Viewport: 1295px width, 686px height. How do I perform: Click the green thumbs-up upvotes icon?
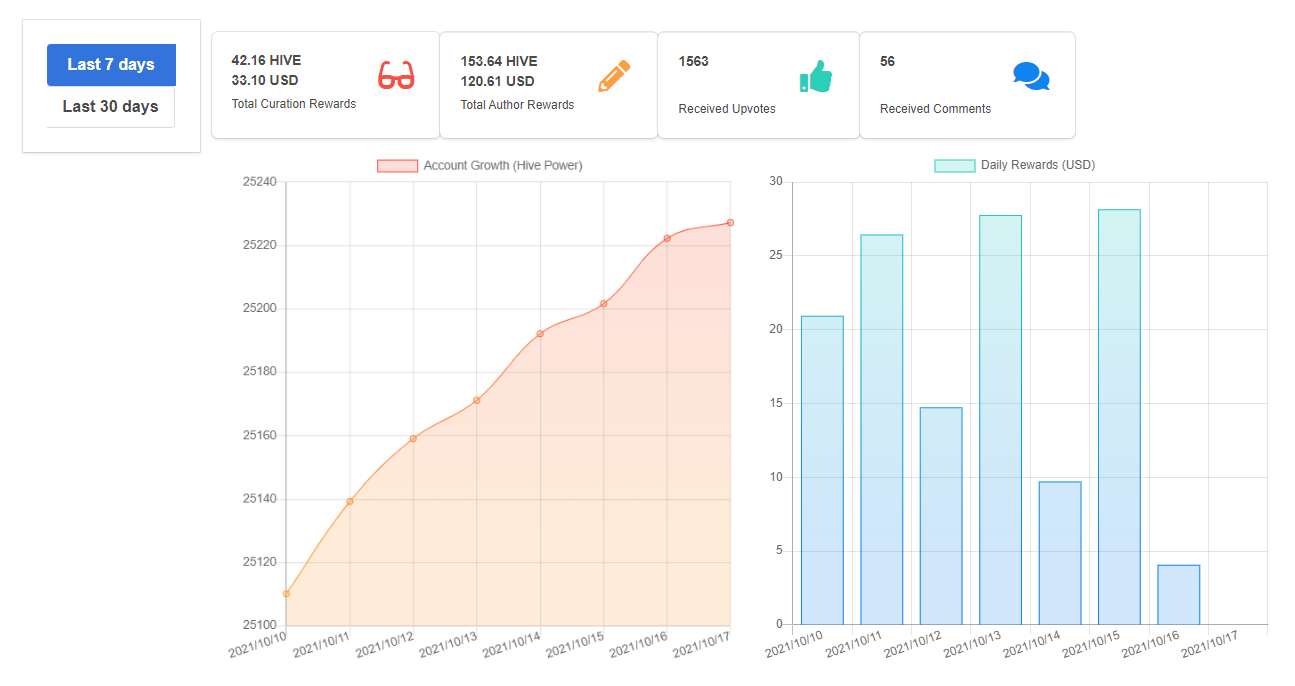click(x=816, y=76)
